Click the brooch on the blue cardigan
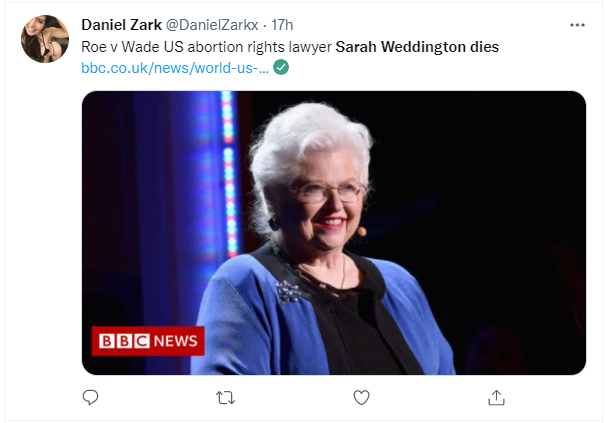605x423 pixels. [x=288, y=292]
